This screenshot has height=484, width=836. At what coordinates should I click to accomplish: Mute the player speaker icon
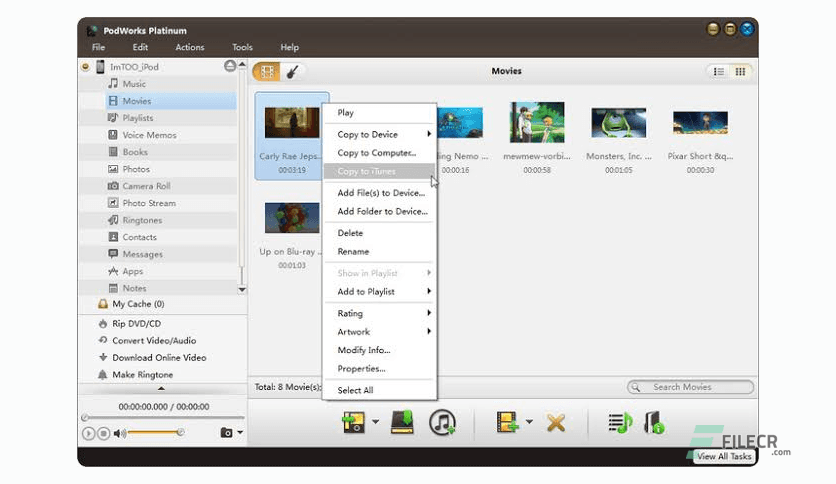[x=119, y=433]
